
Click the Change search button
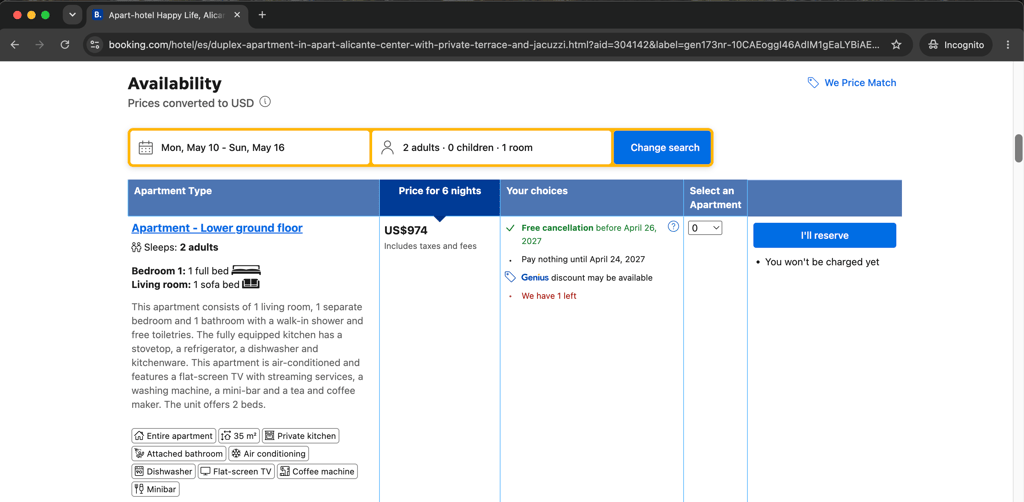[x=662, y=148]
